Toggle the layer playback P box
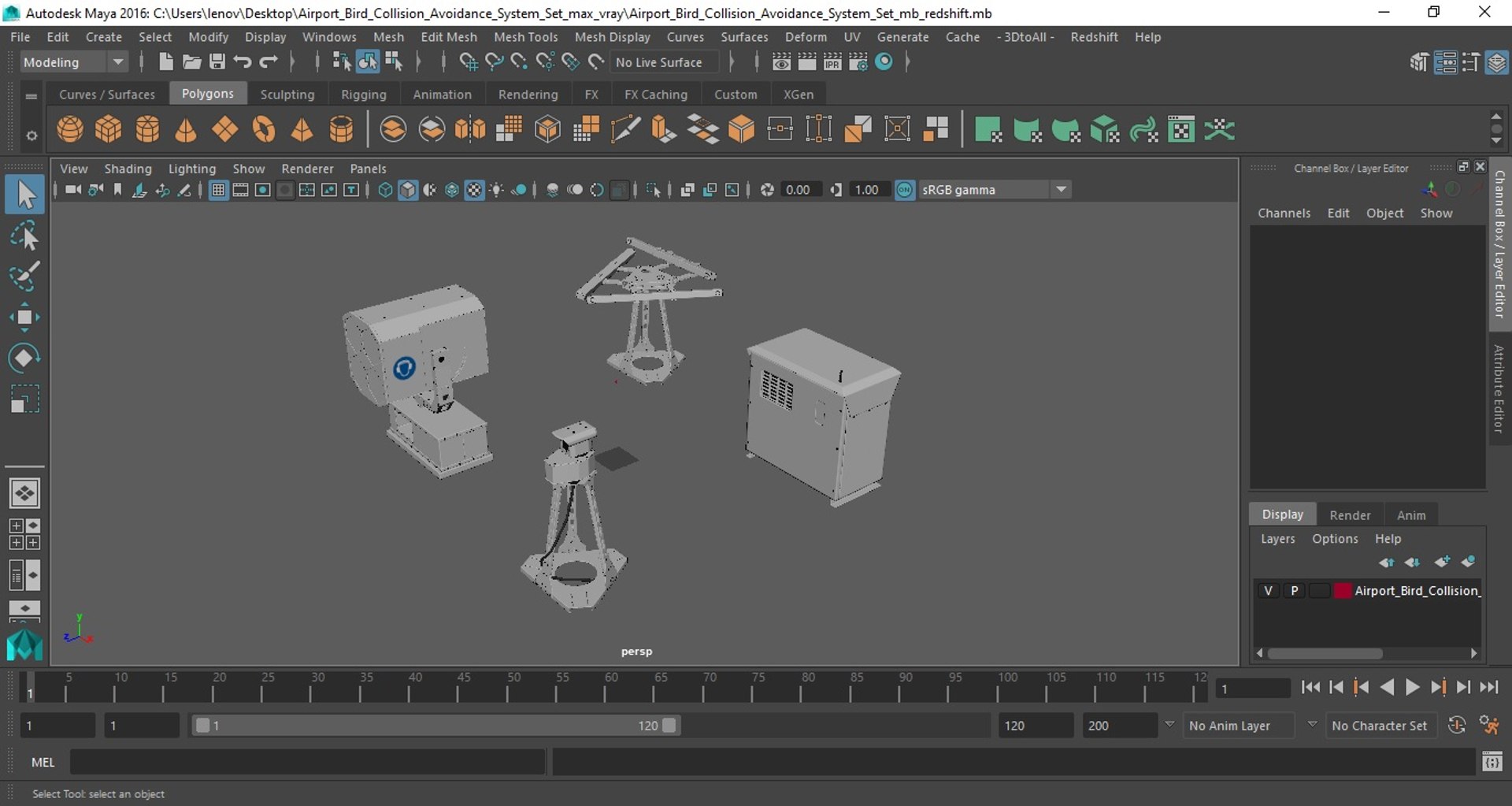The image size is (1512, 806). coord(1294,591)
